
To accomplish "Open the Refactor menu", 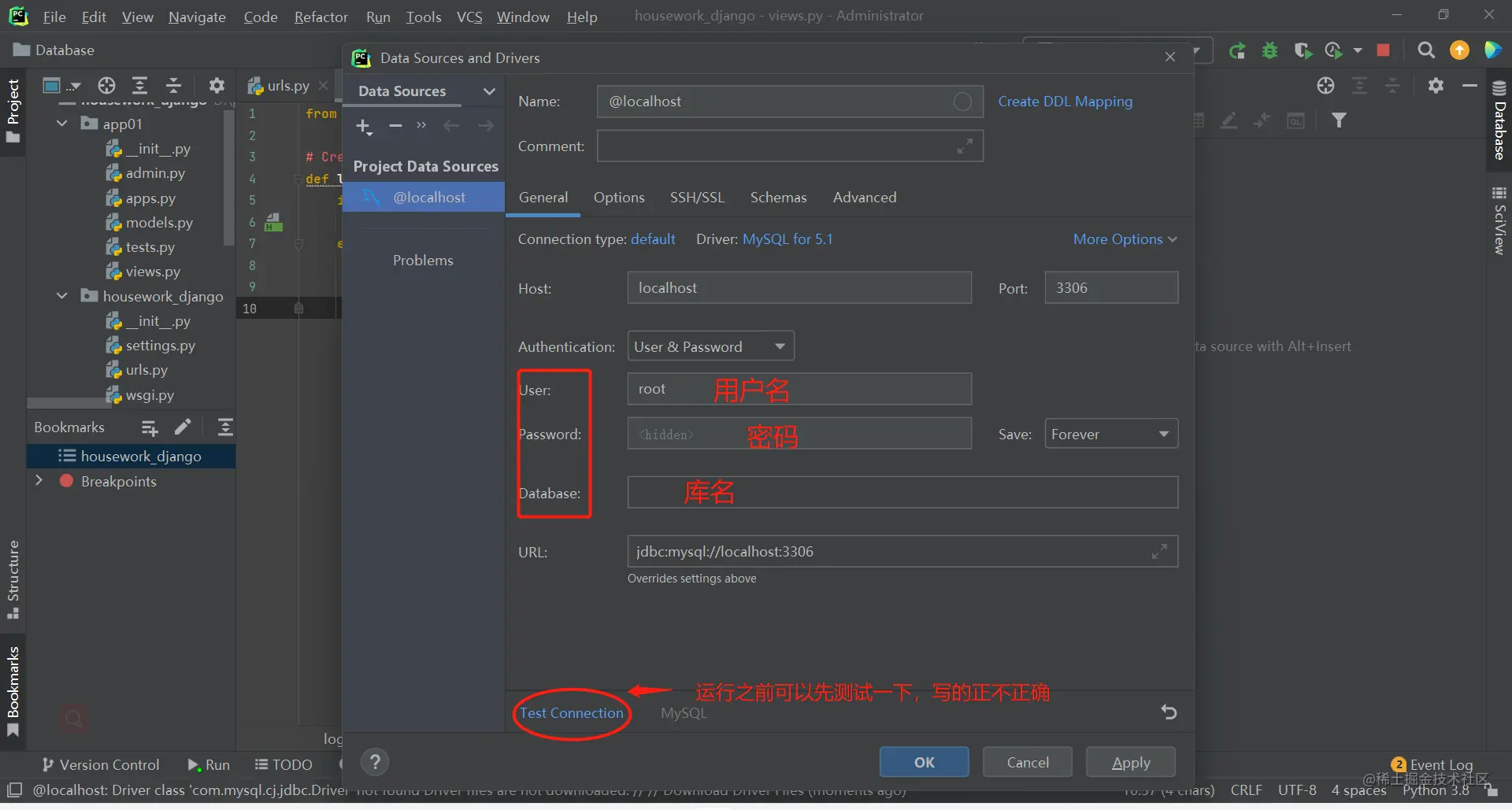I will point(321,17).
